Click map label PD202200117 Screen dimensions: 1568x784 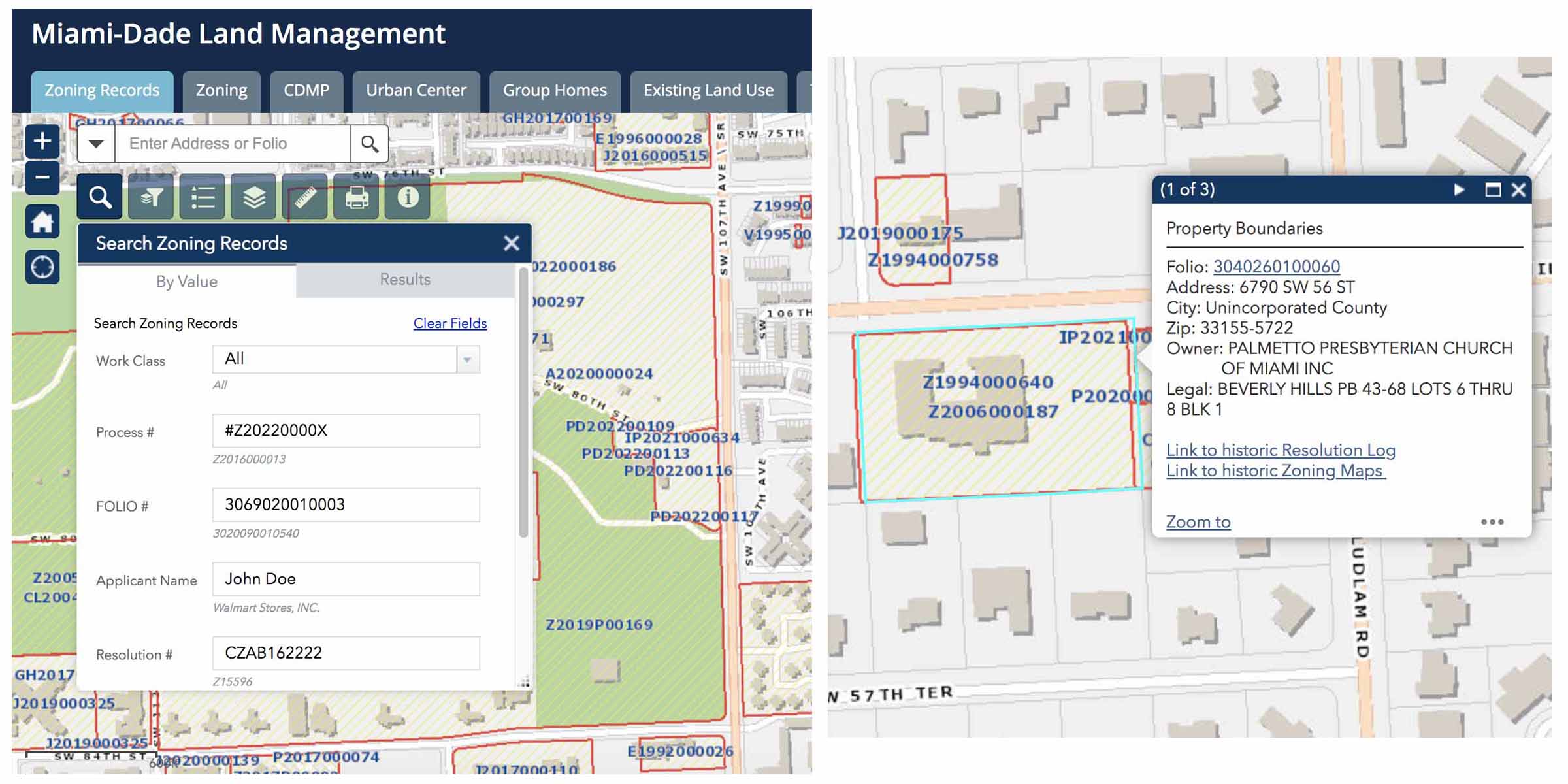click(x=704, y=516)
